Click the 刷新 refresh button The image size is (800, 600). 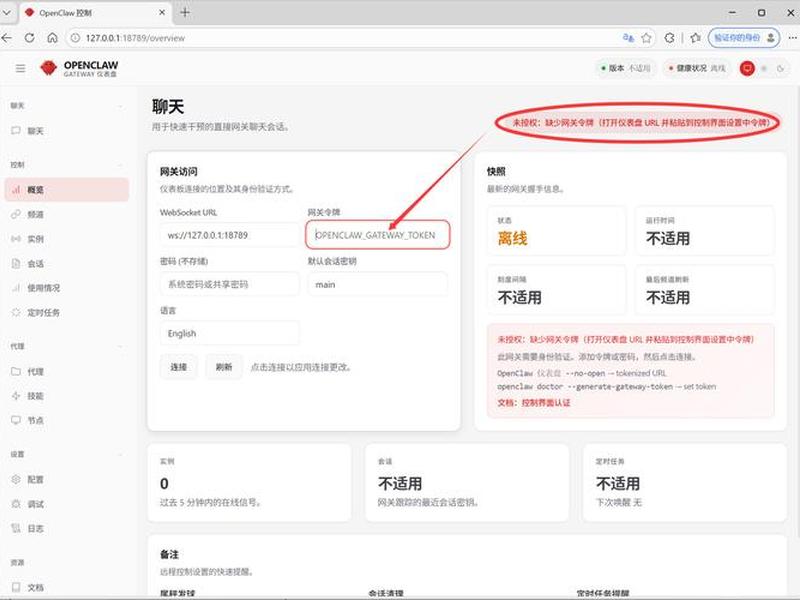pos(224,367)
